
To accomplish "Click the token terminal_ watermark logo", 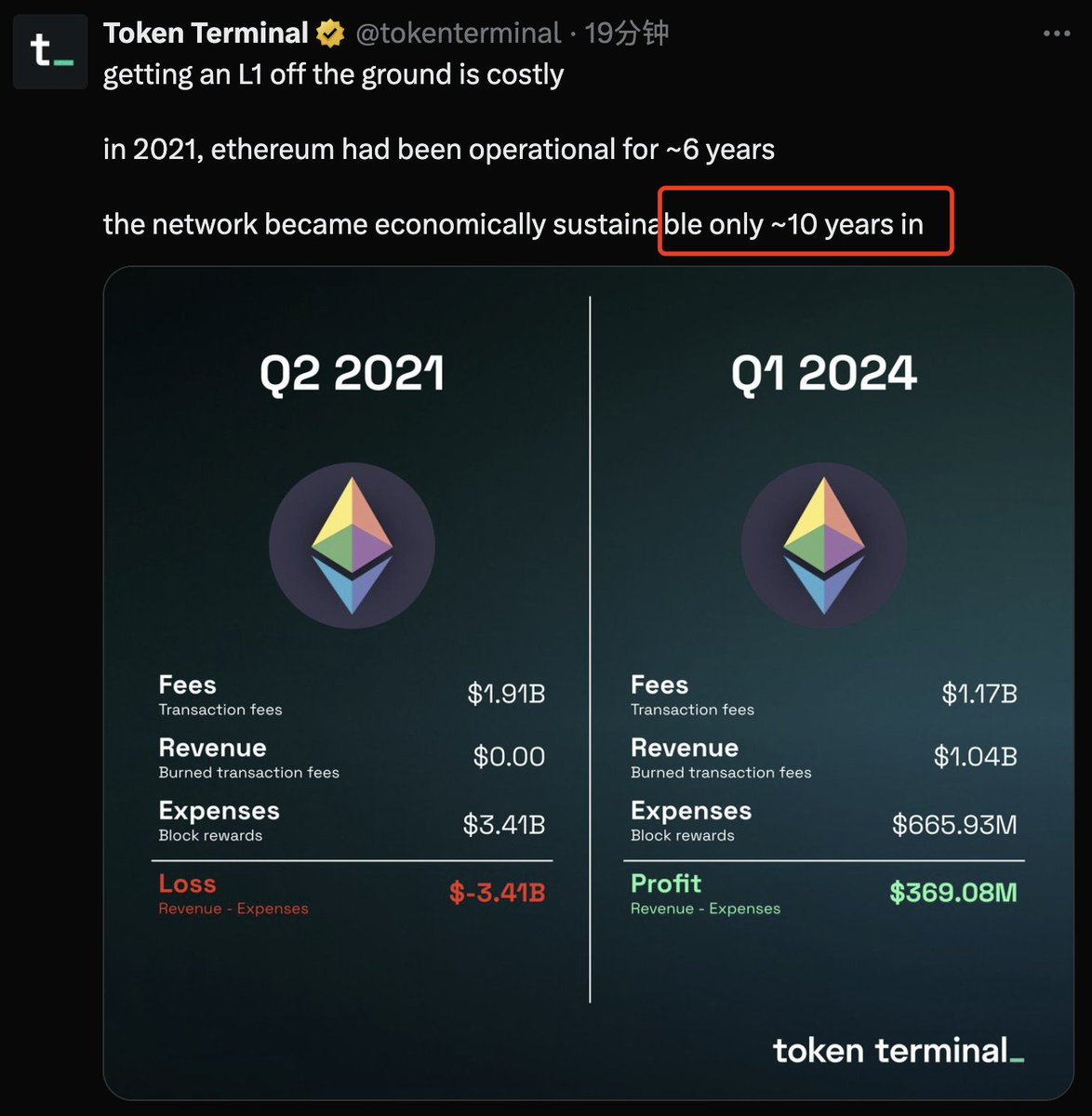I will click(x=898, y=1051).
